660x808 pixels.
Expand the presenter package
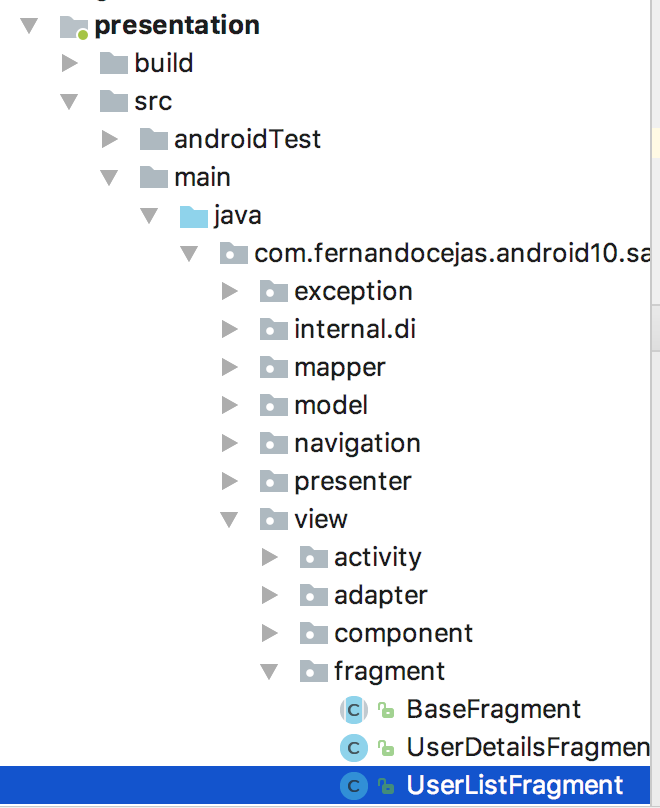(x=230, y=481)
